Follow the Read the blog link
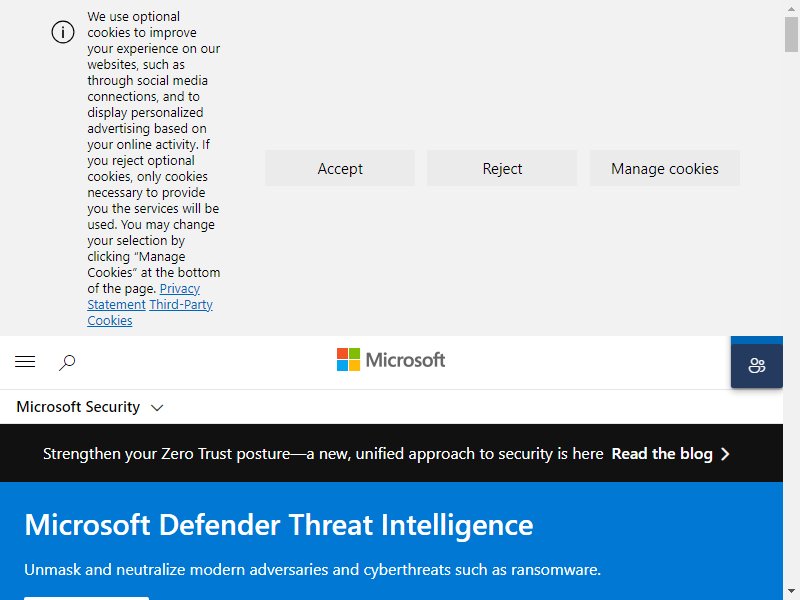Screen dimensions: 800x600 (x=662, y=454)
